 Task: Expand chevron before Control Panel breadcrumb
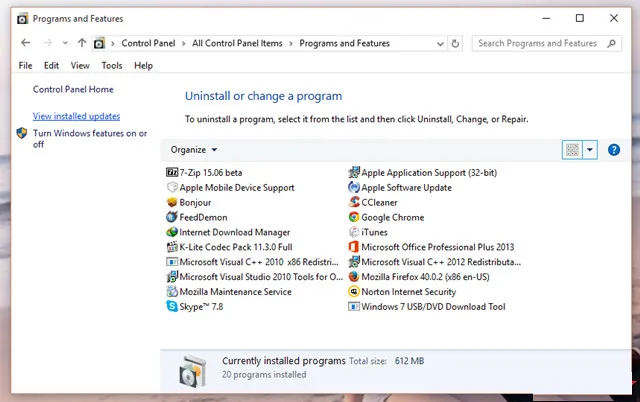[113, 43]
